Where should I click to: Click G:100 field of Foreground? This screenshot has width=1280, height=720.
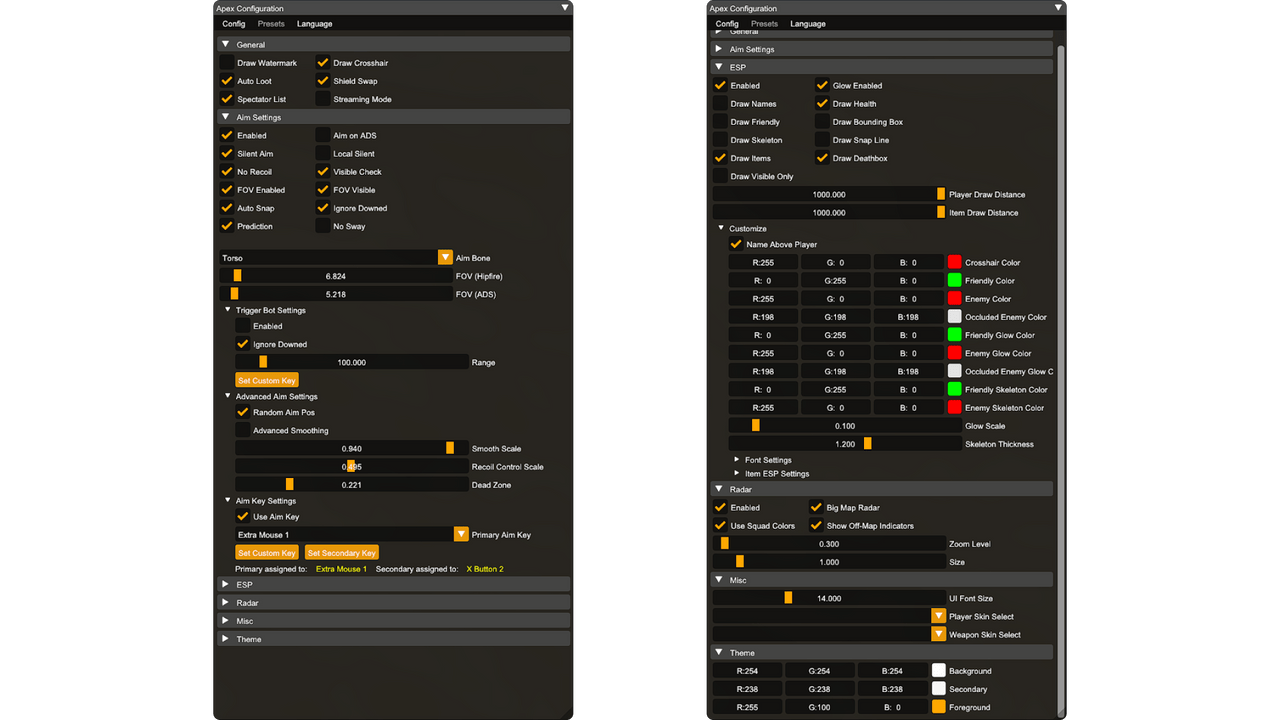tap(820, 706)
